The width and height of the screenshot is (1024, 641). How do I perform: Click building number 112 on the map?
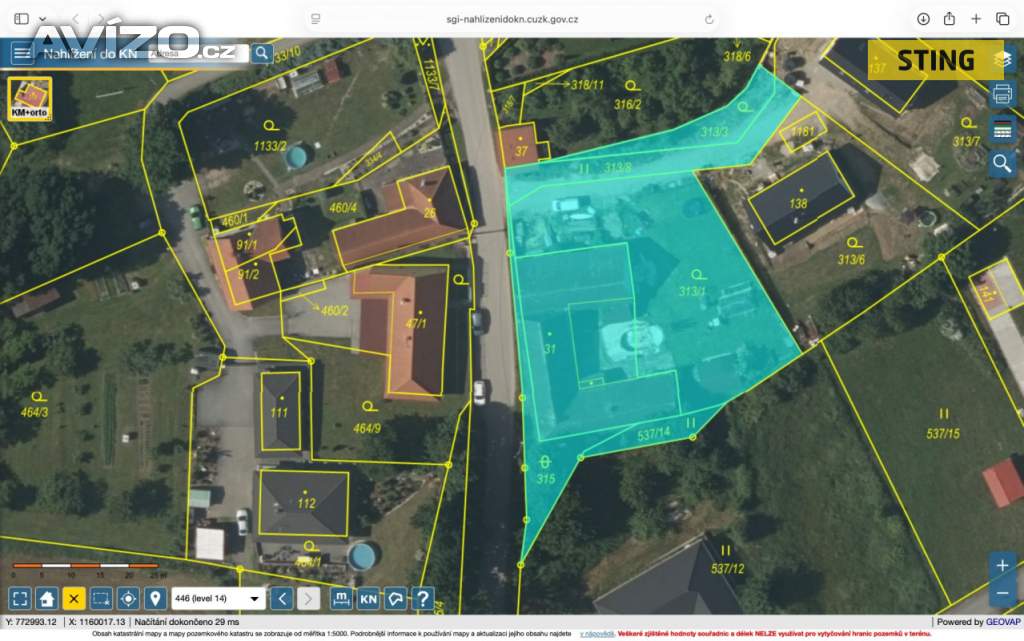pos(306,503)
